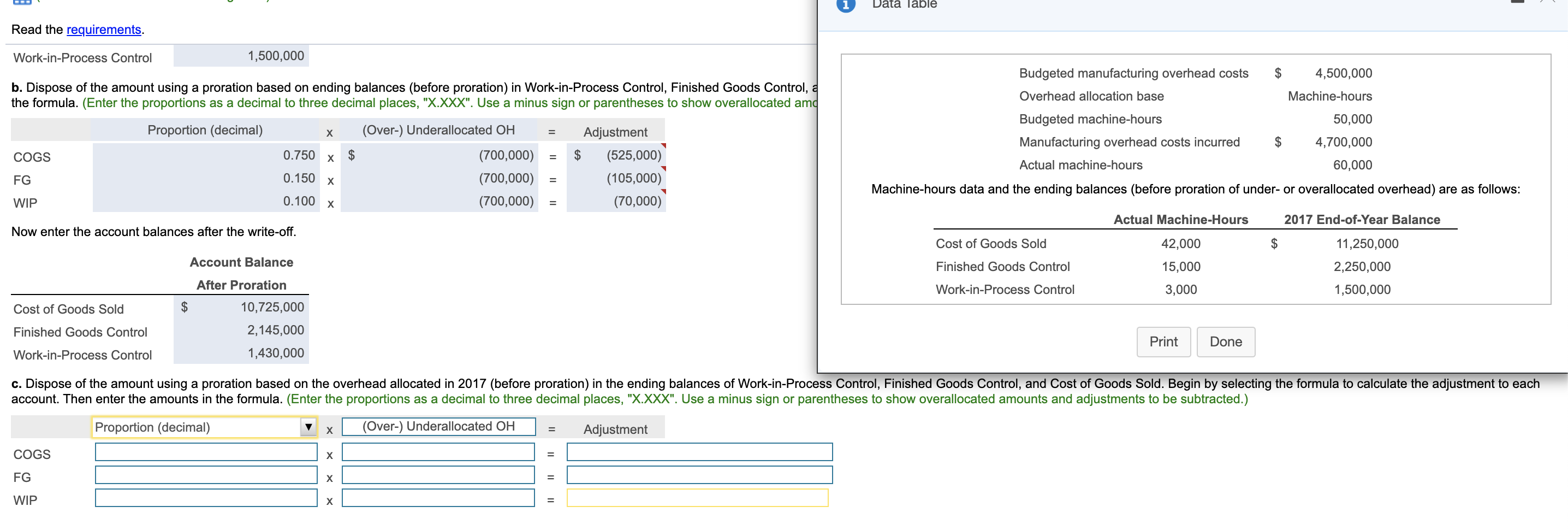
Task: Click the red marker on FG adjustment cell
Action: 663,169
